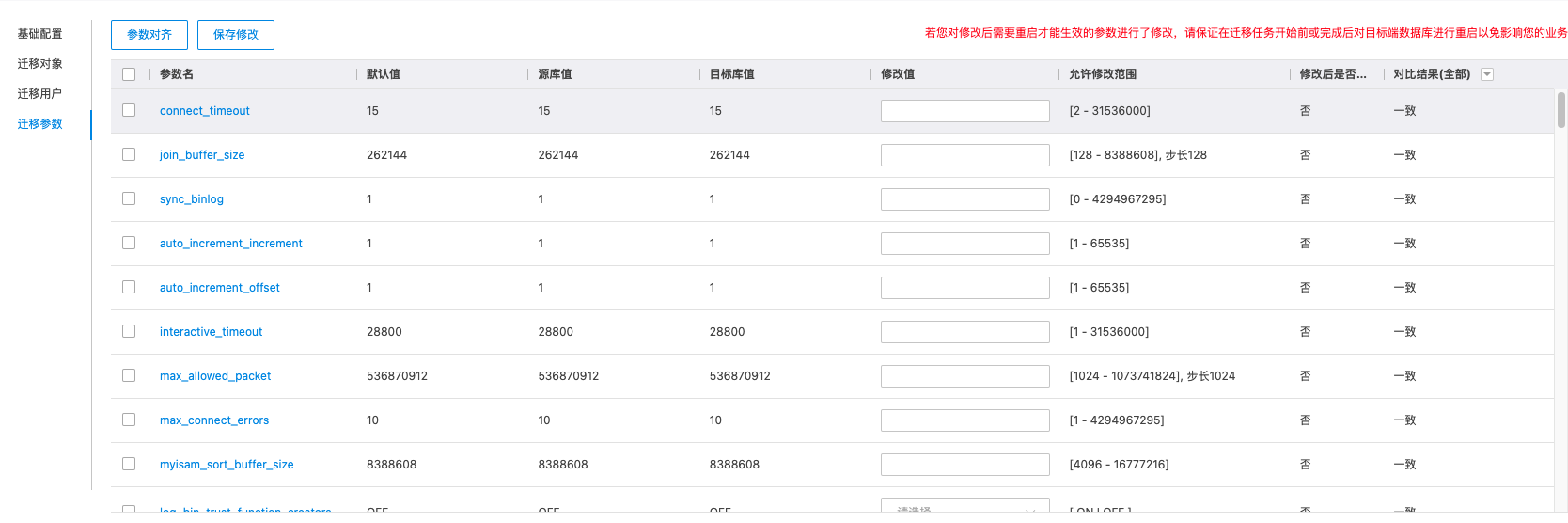
Task: Tick the auto_increment_increment checkbox
Action: [129, 243]
